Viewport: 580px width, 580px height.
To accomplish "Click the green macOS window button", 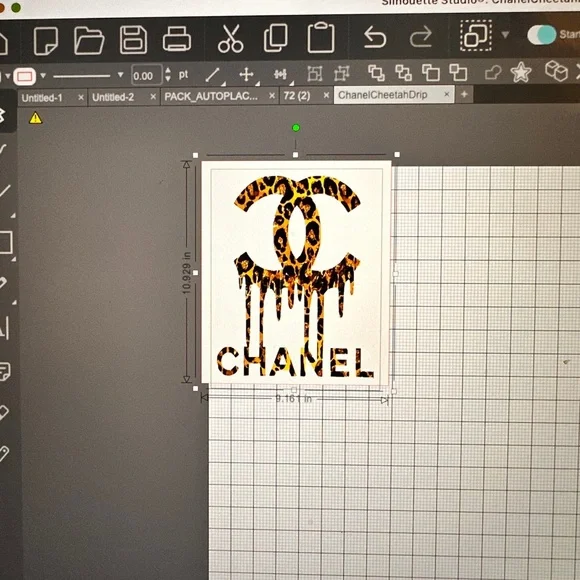I will [x=16, y=7].
